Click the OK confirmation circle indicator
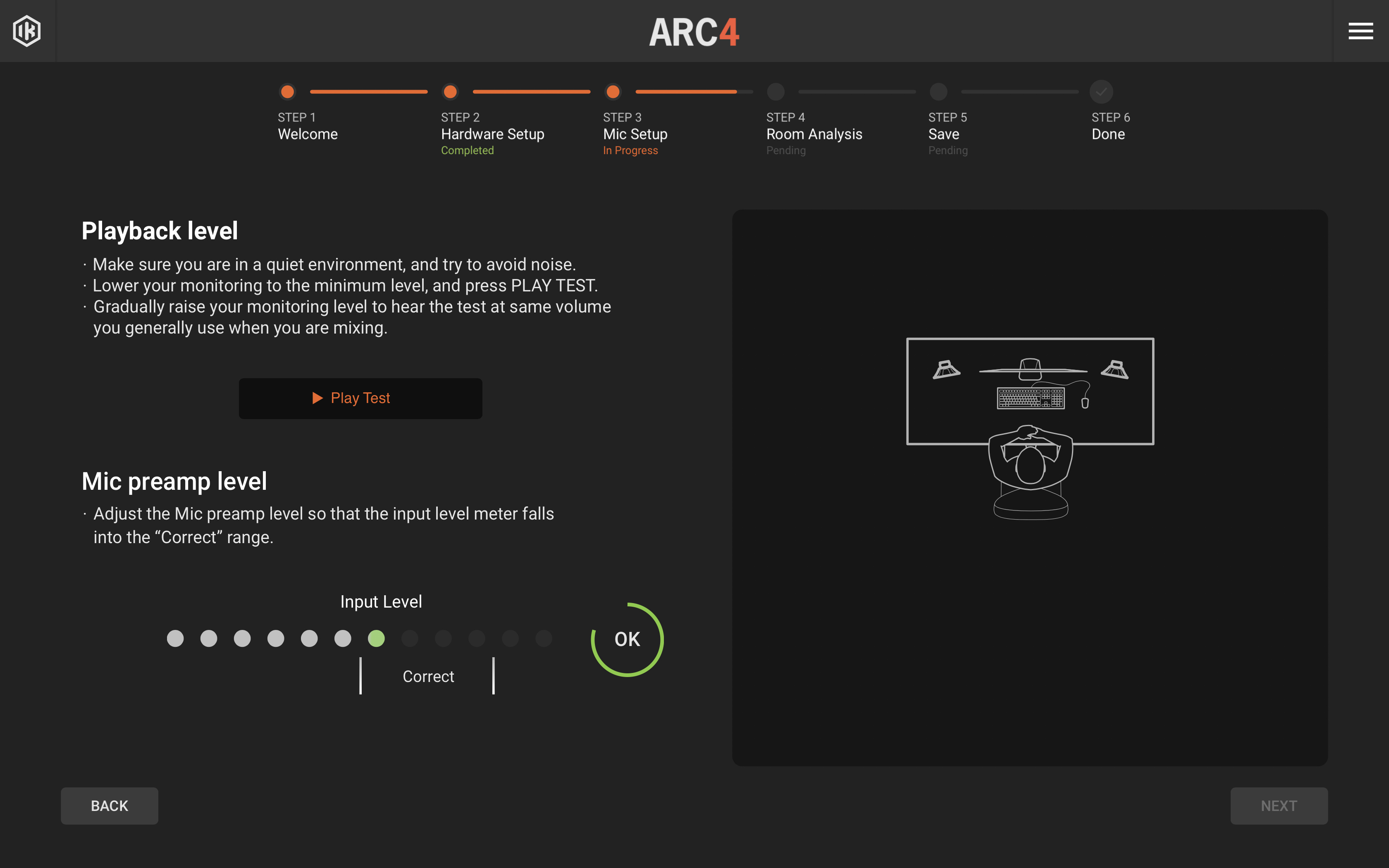Viewport: 1389px width, 868px height. pyautogui.click(x=627, y=638)
